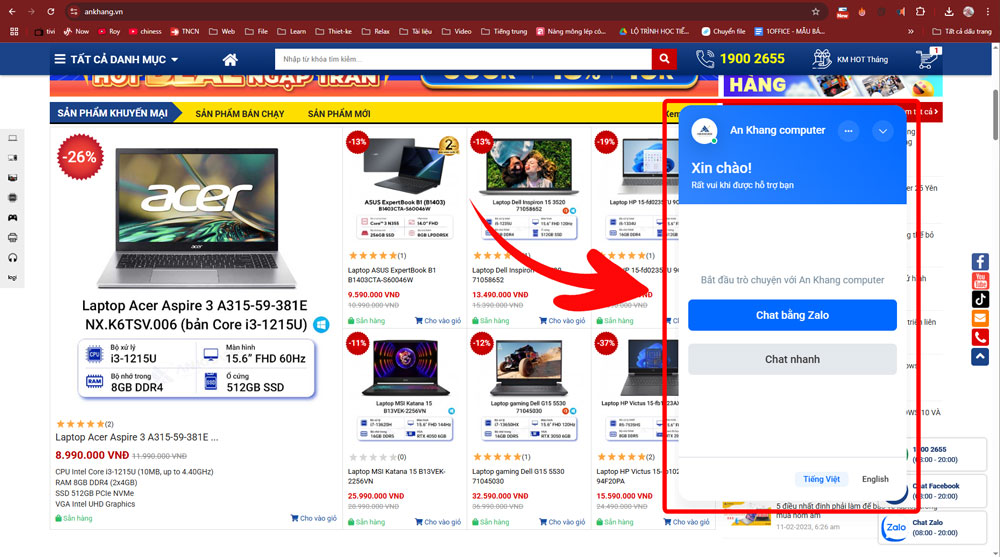Add MSI Katana 15 to cart

[x=438, y=522]
